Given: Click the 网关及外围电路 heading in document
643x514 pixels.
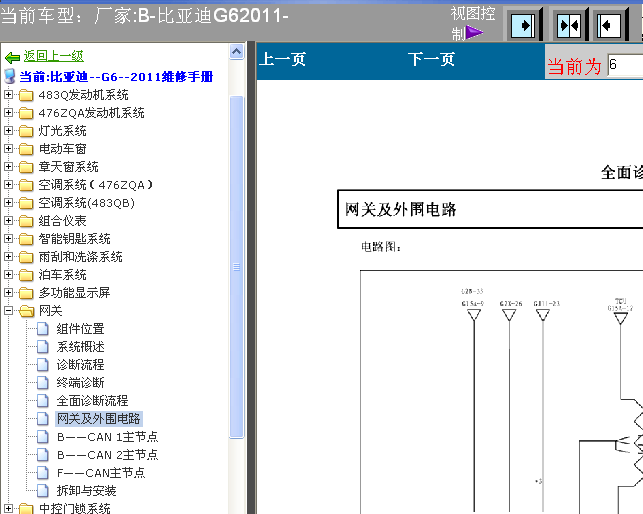Looking at the screenshot, I should click(400, 210).
